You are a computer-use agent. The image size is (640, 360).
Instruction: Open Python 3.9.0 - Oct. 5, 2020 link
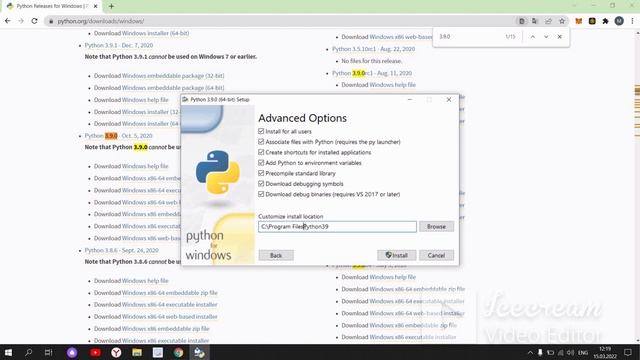pos(118,136)
